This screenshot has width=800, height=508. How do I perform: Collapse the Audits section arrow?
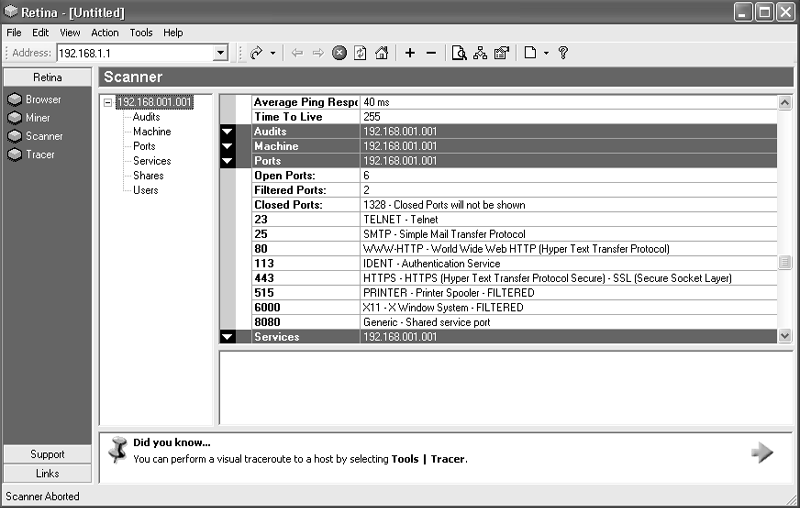point(228,131)
